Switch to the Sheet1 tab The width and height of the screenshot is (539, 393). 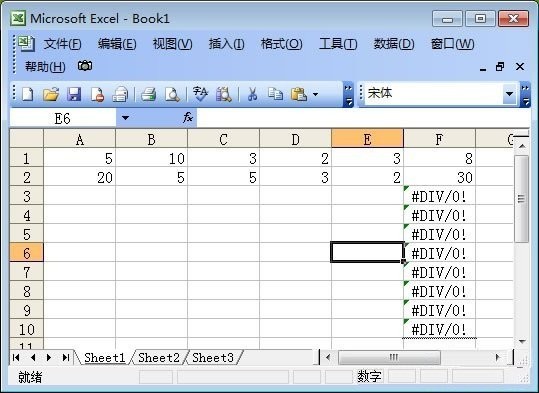click(104, 358)
